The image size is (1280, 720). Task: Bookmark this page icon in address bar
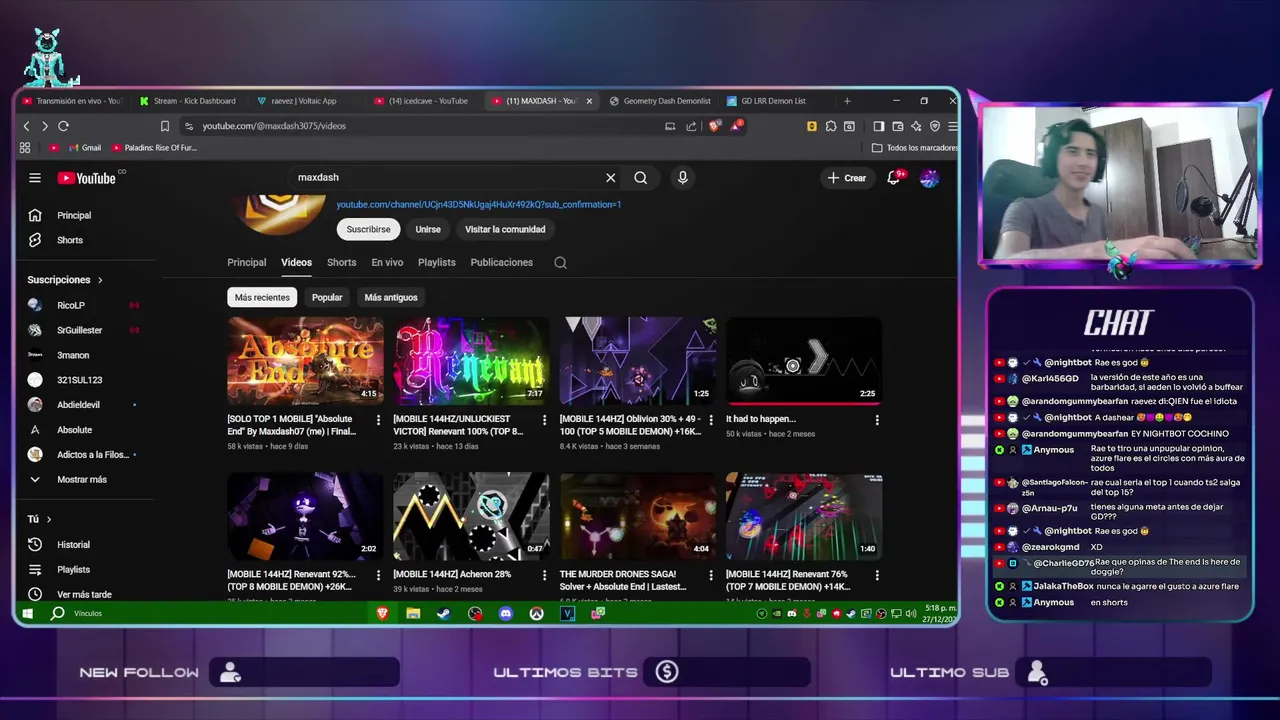point(165,126)
